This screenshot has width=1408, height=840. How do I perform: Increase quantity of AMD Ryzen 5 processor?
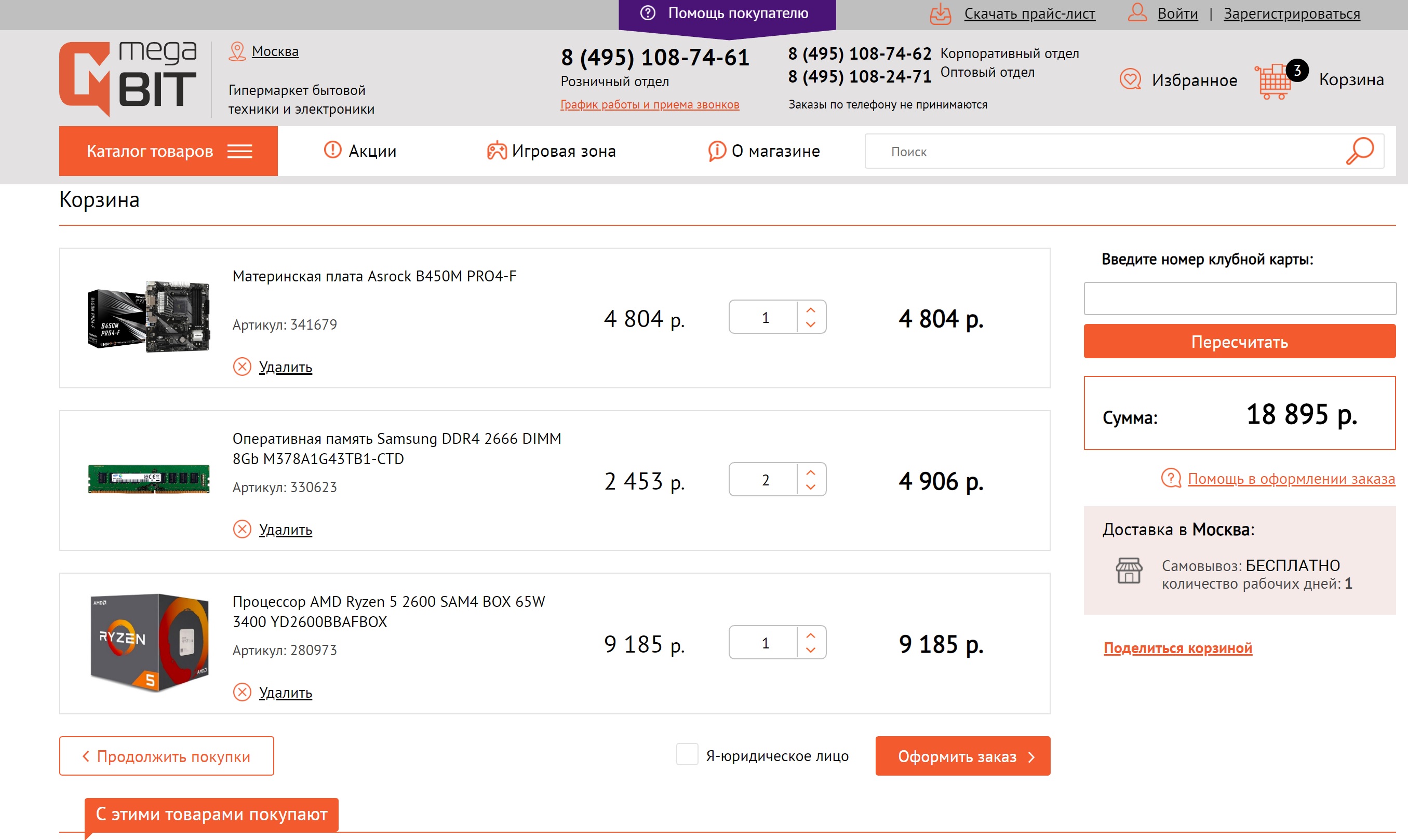tap(811, 635)
